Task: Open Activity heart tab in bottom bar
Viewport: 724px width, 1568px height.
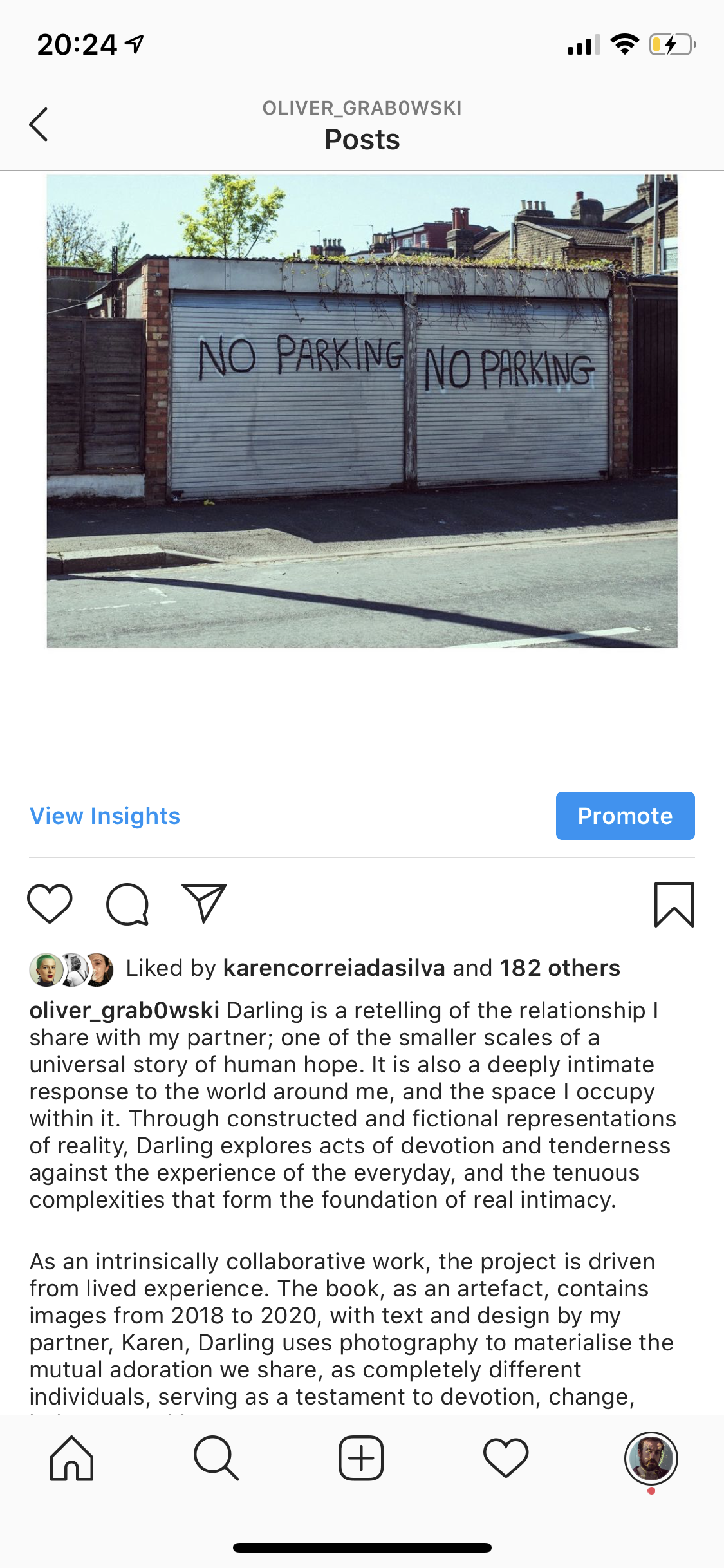Action: [x=506, y=1459]
